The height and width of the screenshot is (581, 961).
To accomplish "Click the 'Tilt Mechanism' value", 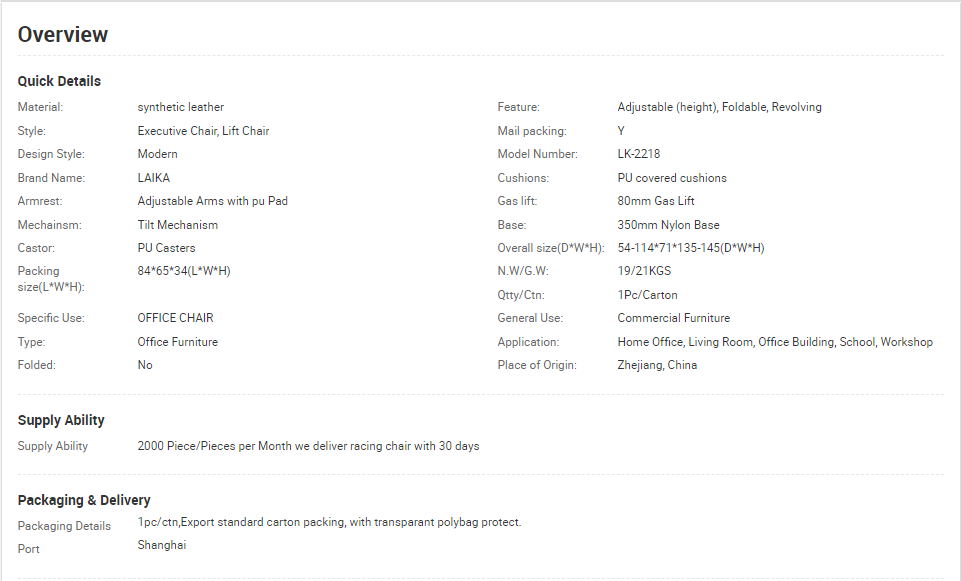I will click(x=178, y=225).
